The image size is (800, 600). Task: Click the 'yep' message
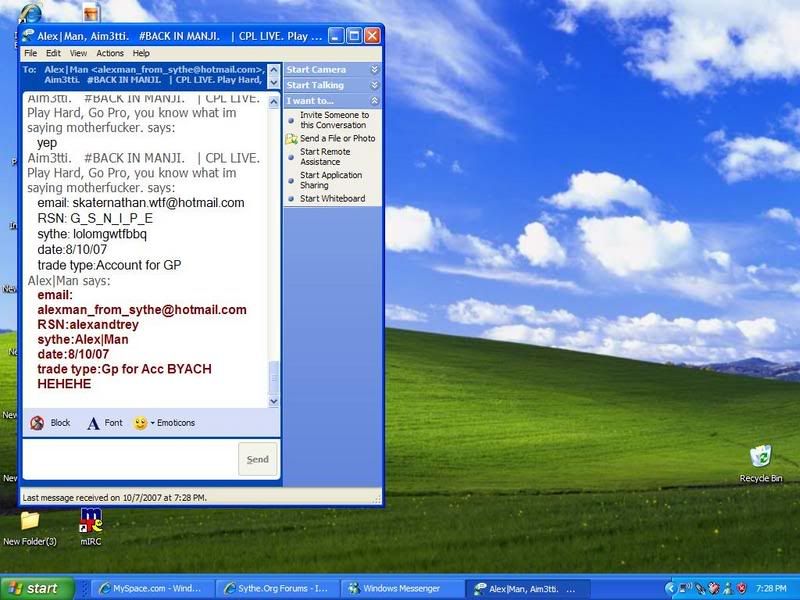(47, 143)
